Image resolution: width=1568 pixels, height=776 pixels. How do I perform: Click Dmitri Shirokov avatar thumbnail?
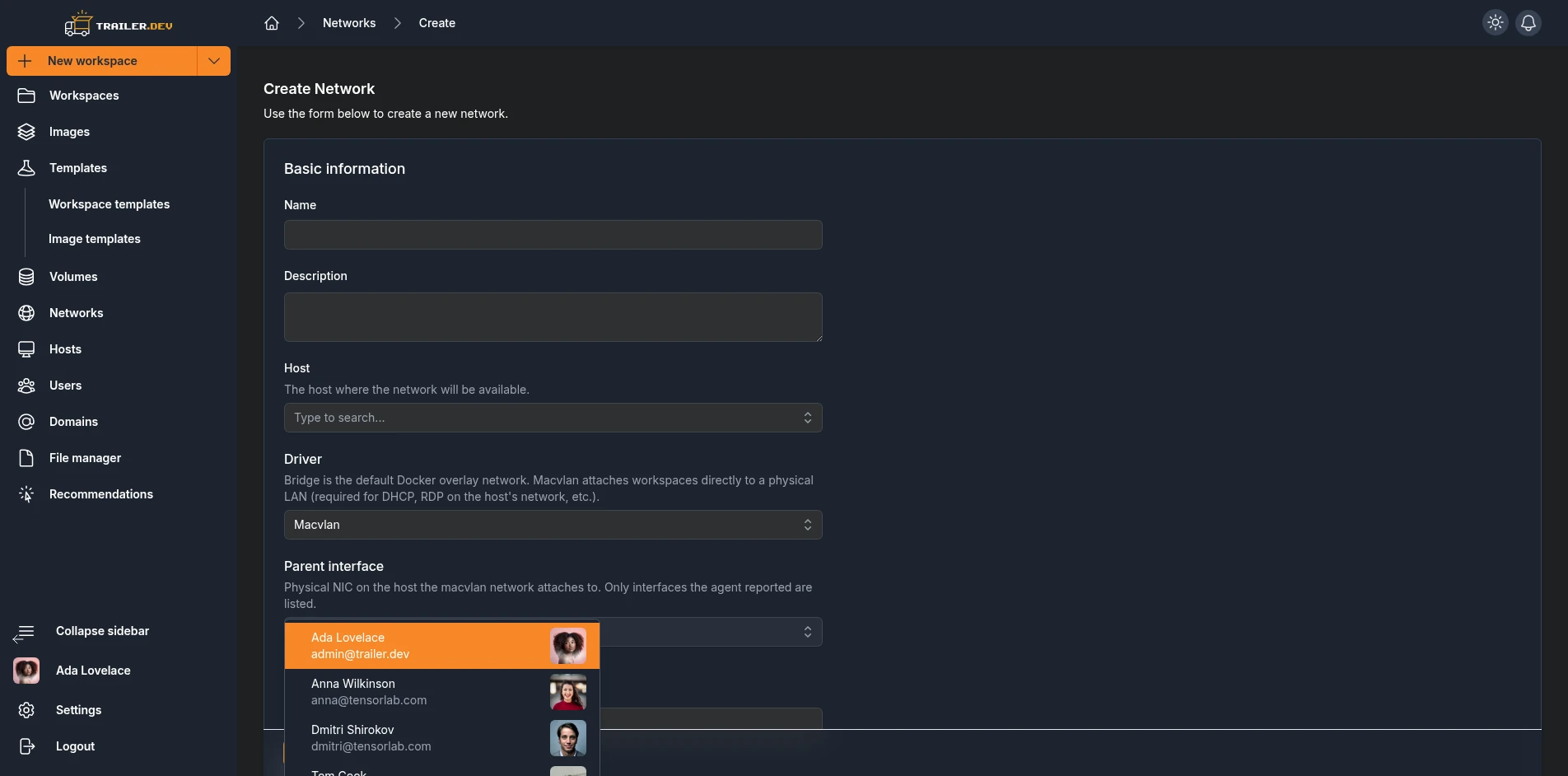pyautogui.click(x=568, y=738)
